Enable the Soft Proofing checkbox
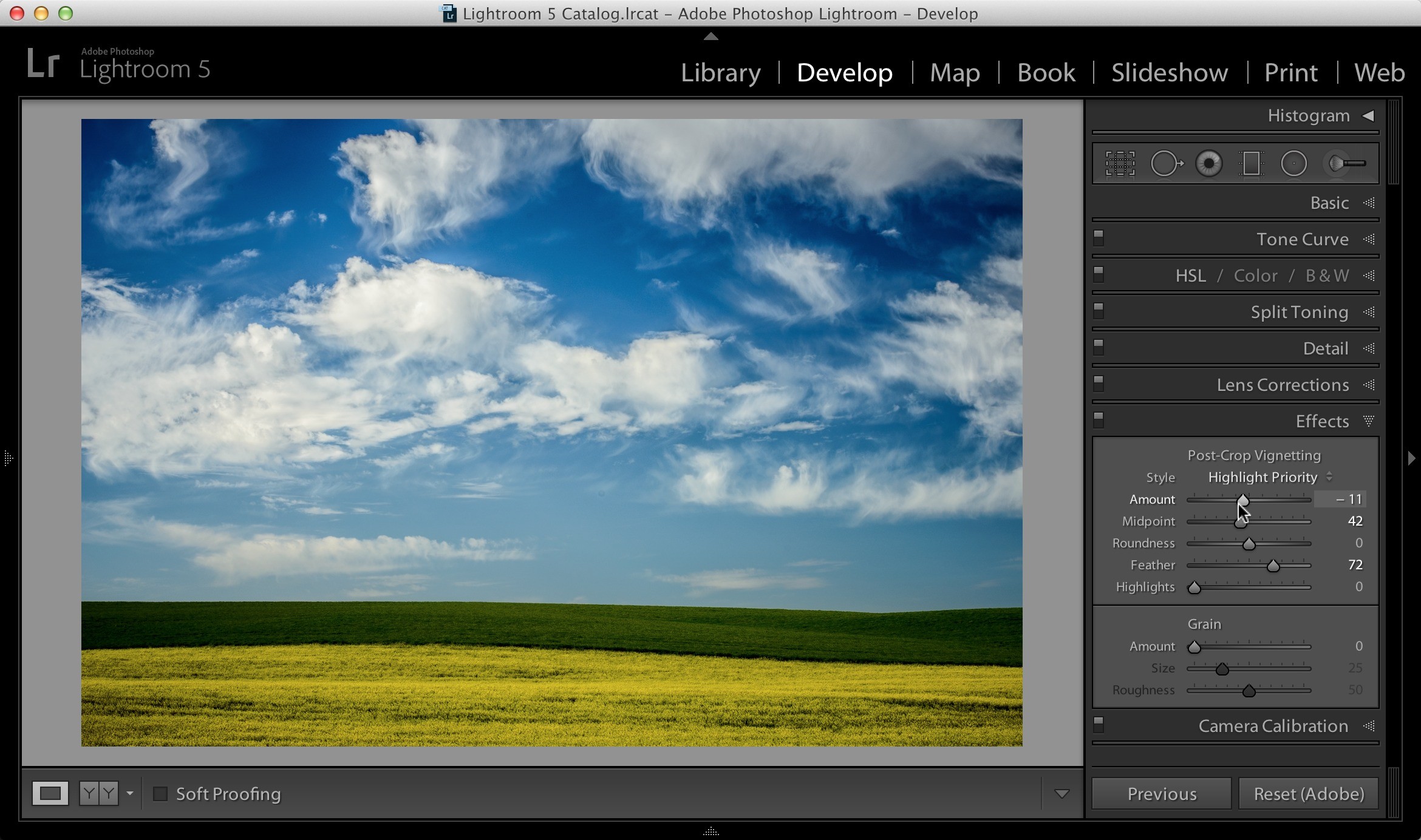1421x840 pixels. pos(160,794)
